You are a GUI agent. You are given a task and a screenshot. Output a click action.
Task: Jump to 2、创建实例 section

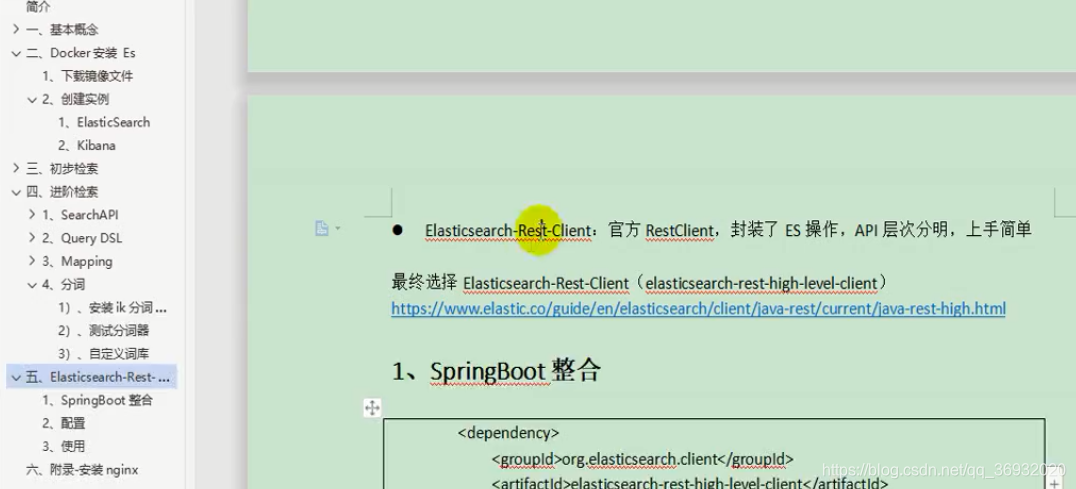coord(75,99)
